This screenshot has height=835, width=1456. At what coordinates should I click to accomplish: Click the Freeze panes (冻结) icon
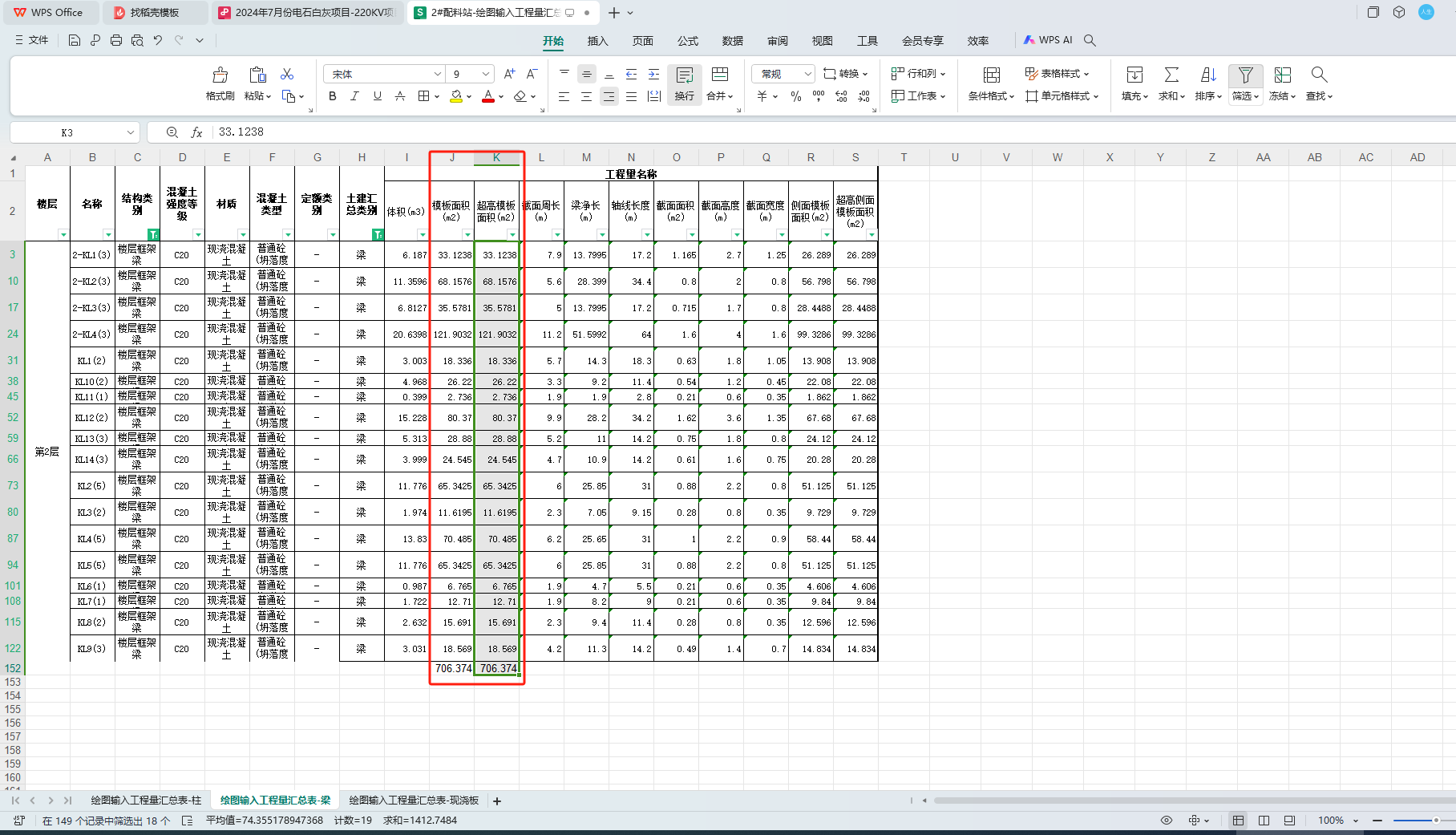1283,75
